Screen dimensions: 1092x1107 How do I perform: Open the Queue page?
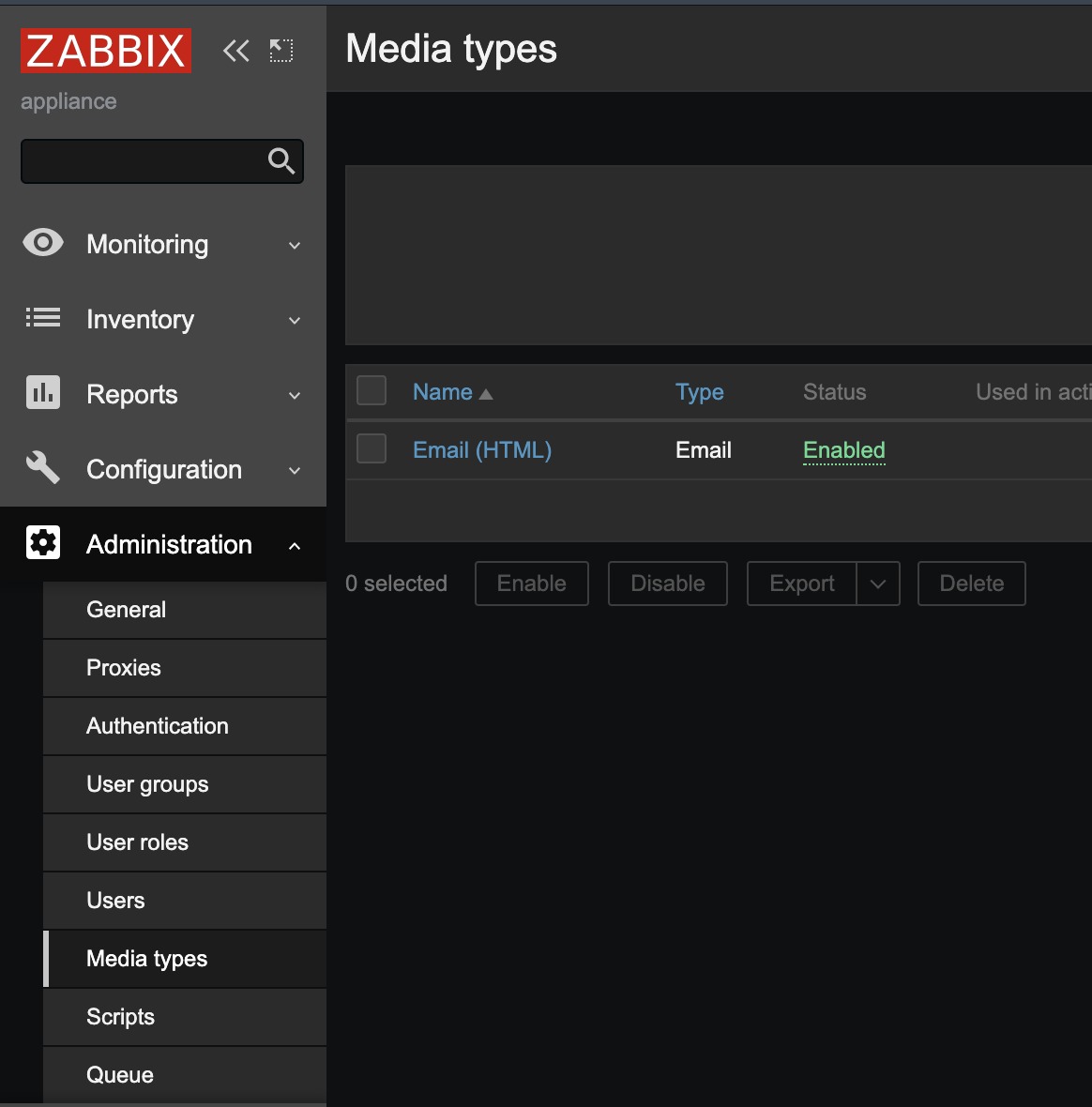(185, 1075)
